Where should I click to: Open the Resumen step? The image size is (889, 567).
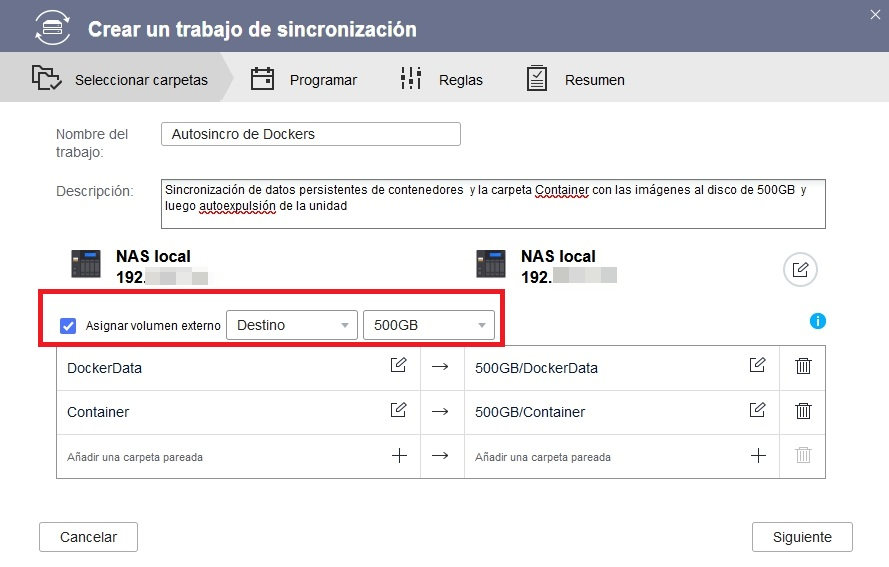575,80
